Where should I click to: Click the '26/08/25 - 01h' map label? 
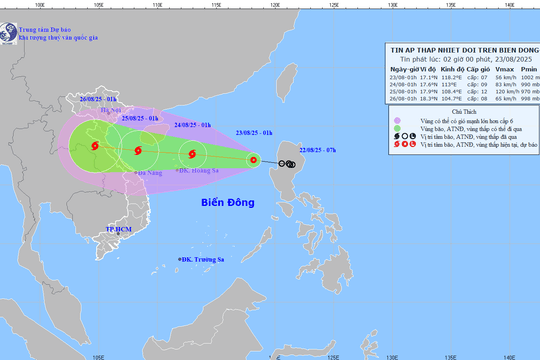tap(98, 99)
